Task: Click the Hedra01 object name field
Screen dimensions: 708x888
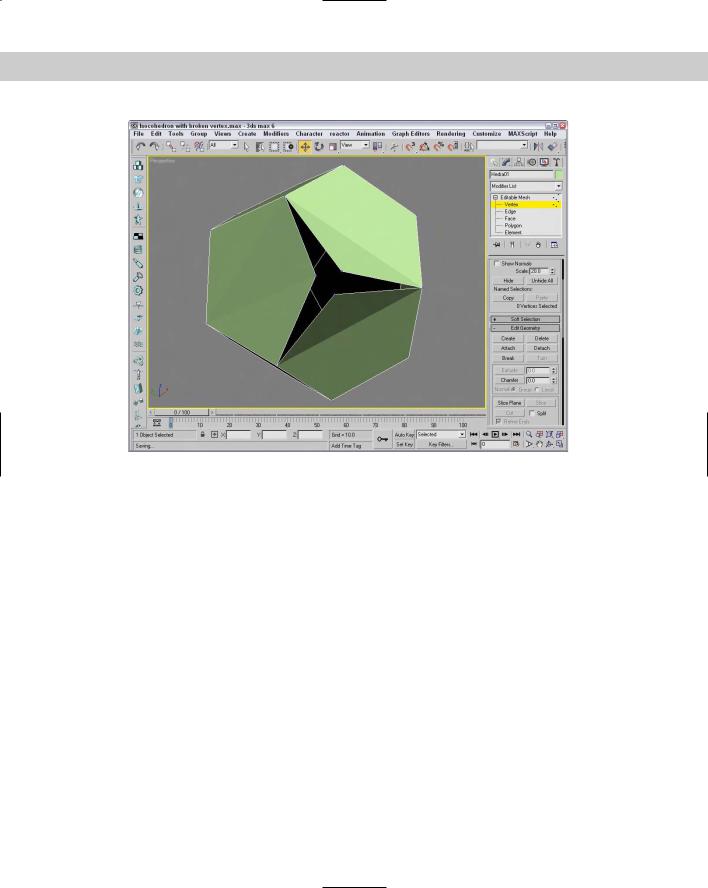Action: [x=522, y=175]
